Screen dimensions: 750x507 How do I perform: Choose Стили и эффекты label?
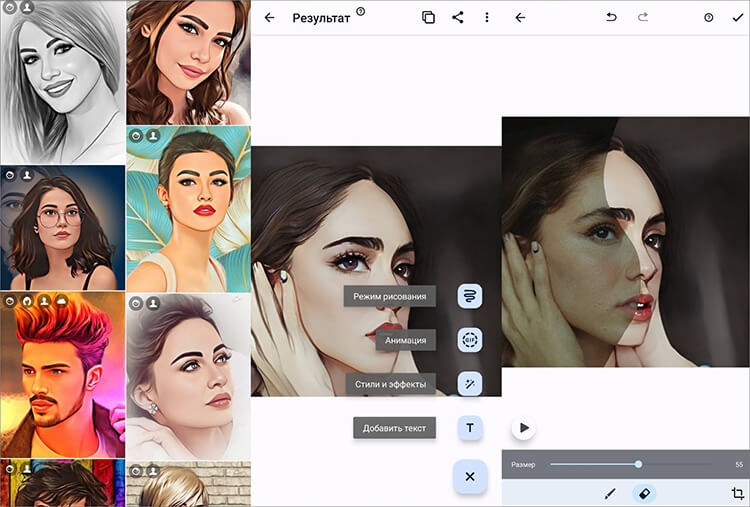tap(391, 384)
